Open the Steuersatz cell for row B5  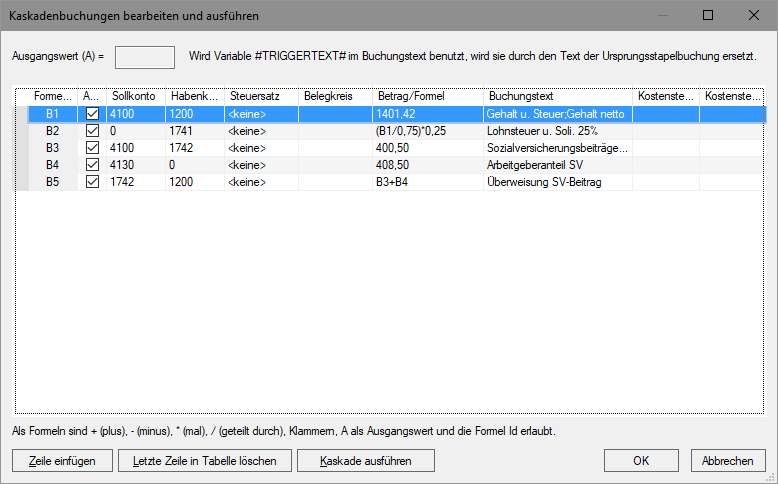pyautogui.click(x=260, y=182)
